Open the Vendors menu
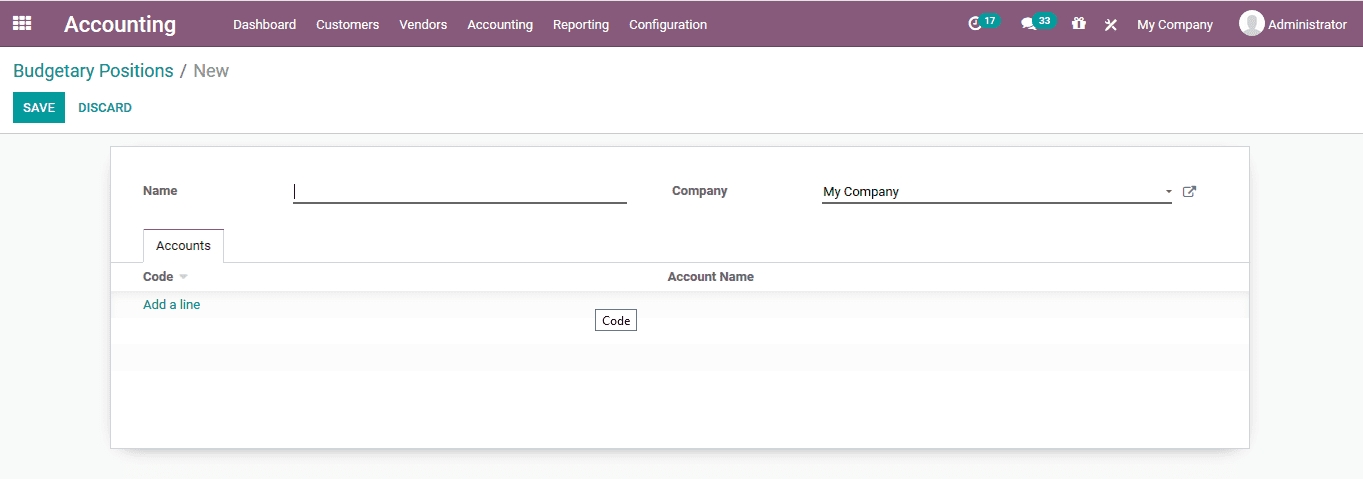 [x=422, y=25]
